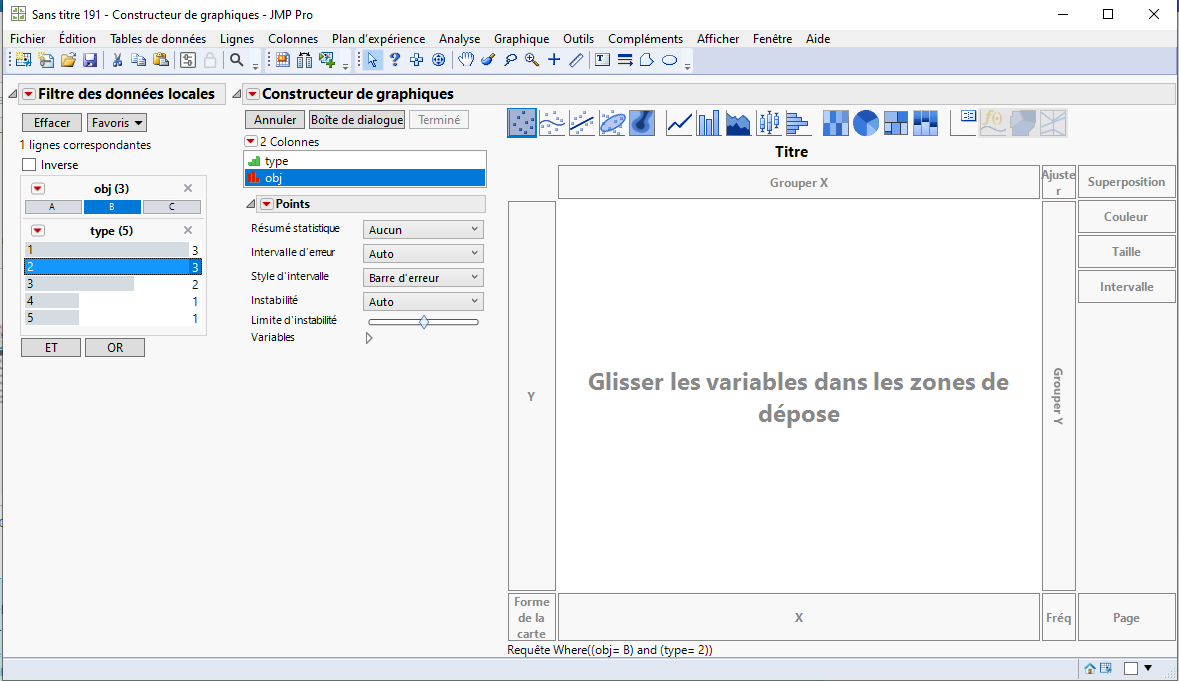Screen dimensions: 1179x681
Task: Open the Résumé statistique dropdown
Action: click(423, 230)
